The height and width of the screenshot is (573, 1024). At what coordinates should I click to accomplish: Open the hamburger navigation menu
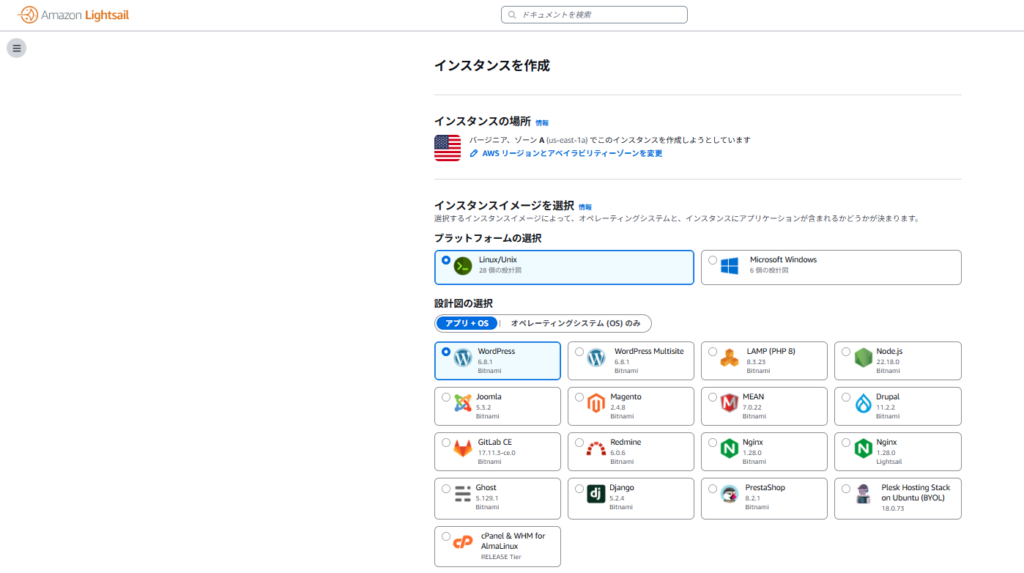[x=16, y=48]
